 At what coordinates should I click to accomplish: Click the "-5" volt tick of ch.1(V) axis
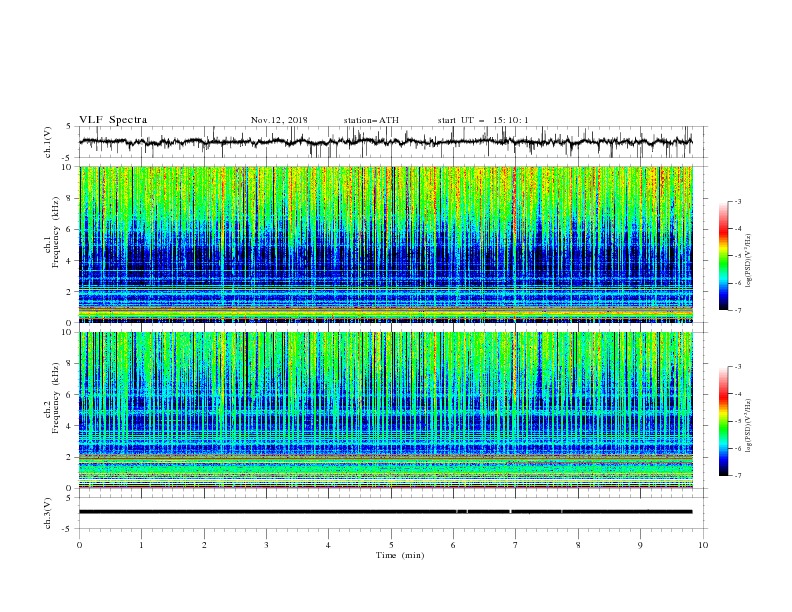[x=67, y=158]
